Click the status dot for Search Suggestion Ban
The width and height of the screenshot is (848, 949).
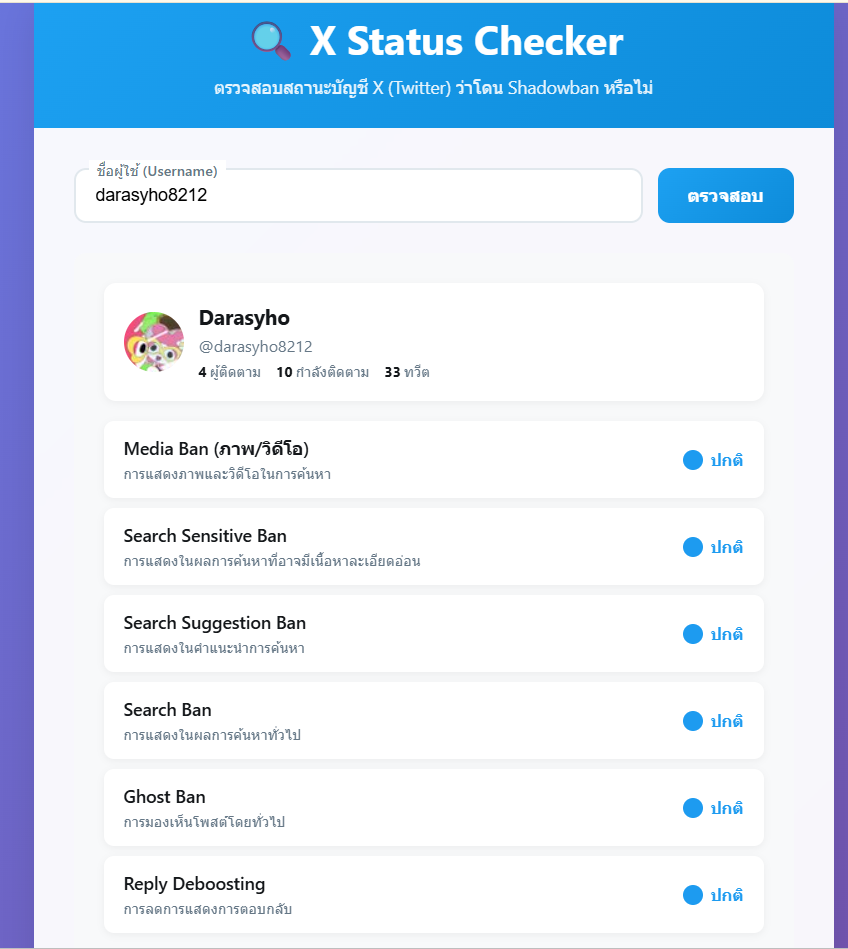pos(692,634)
